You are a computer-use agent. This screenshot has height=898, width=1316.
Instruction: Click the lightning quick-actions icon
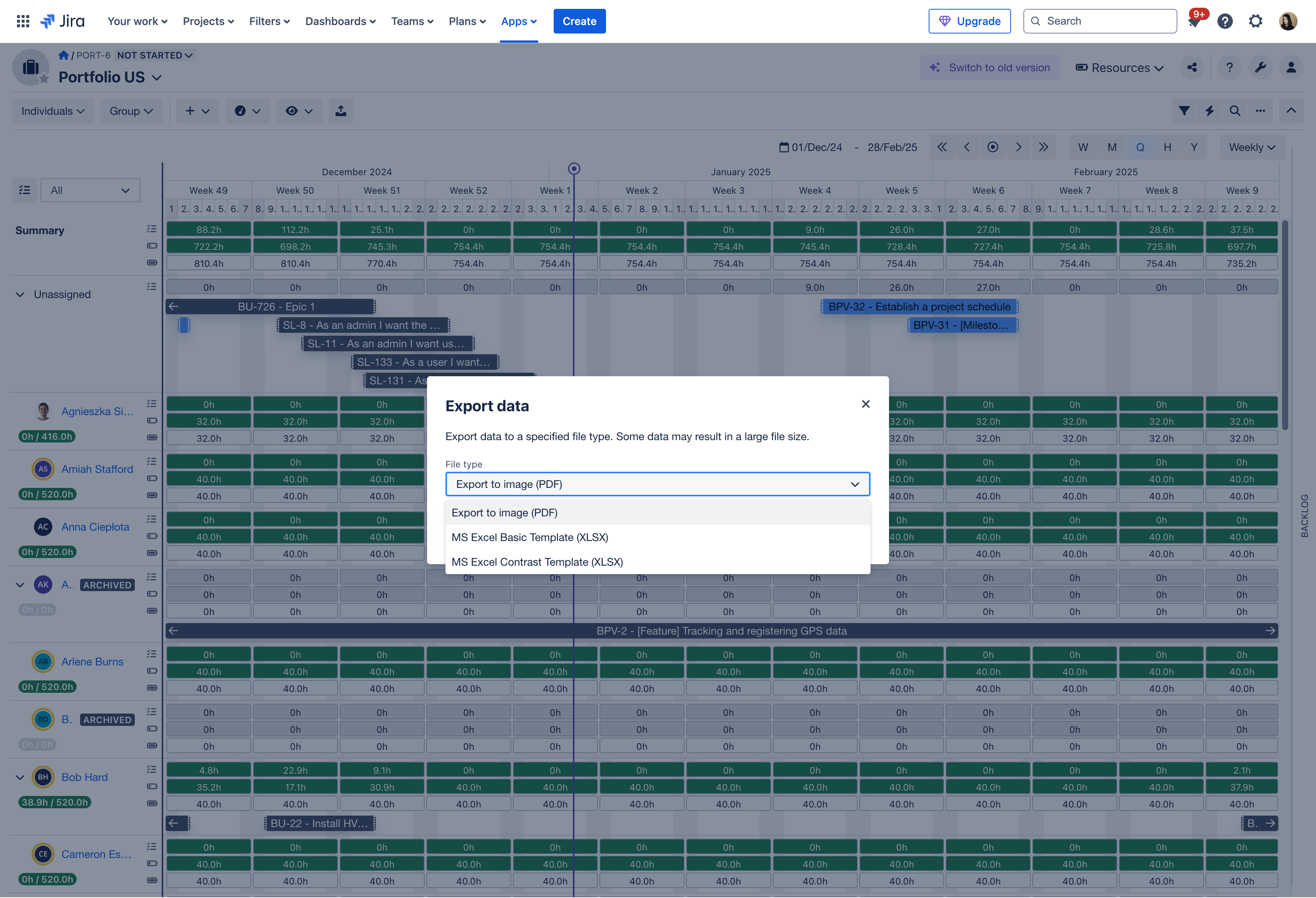pos(1210,111)
